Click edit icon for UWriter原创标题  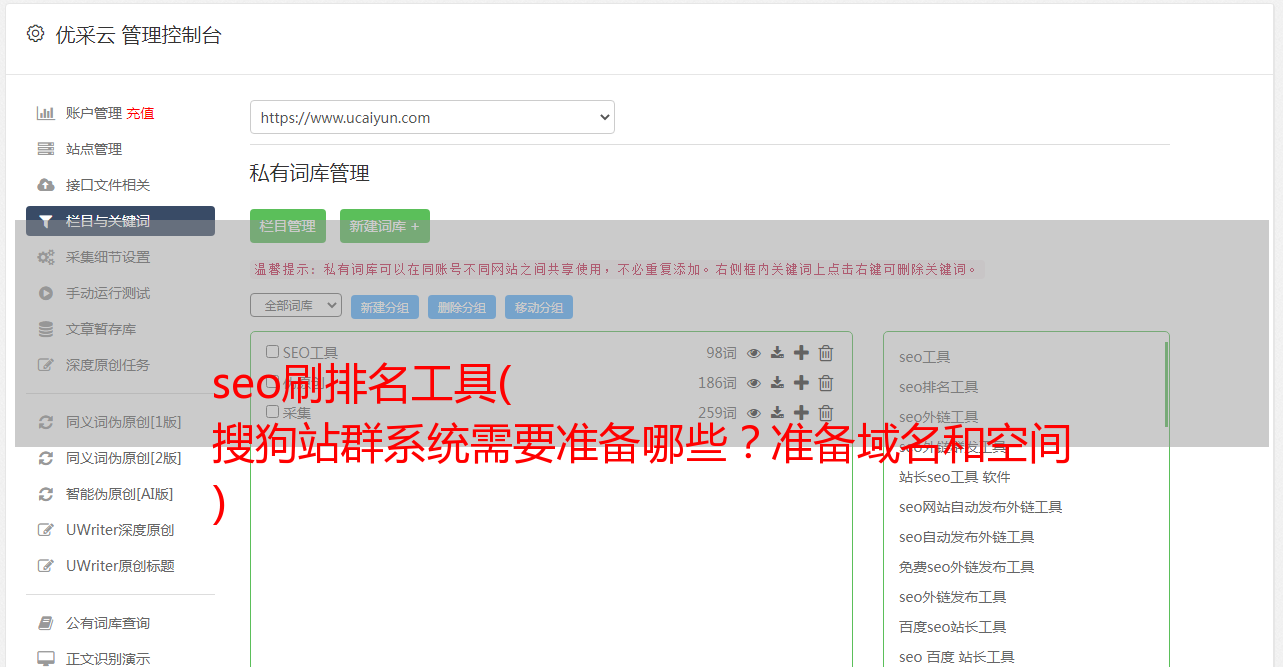(46, 566)
